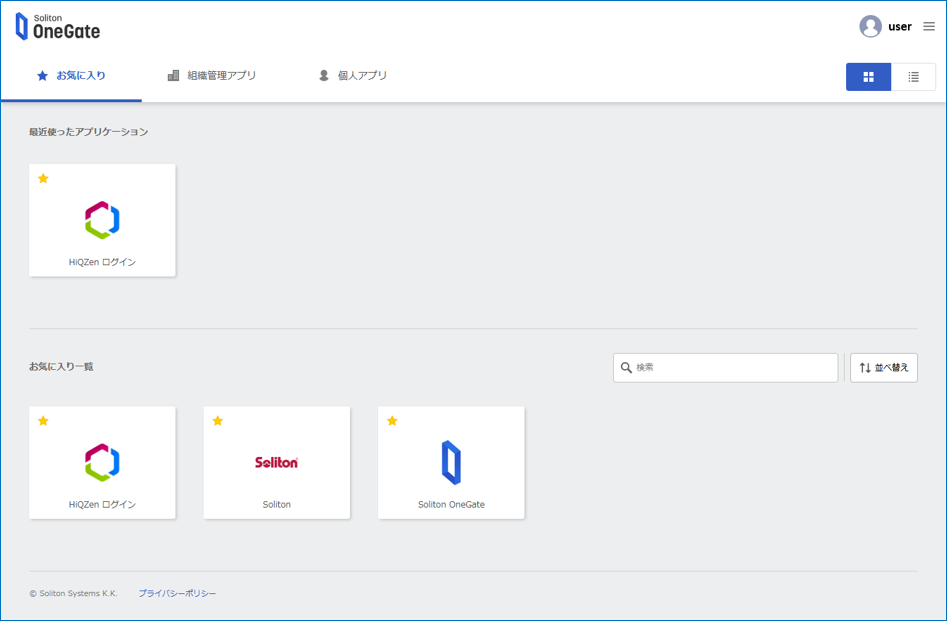Launch the blue Soliton OneGate app icon
This screenshot has width=947, height=621.
click(x=451, y=462)
